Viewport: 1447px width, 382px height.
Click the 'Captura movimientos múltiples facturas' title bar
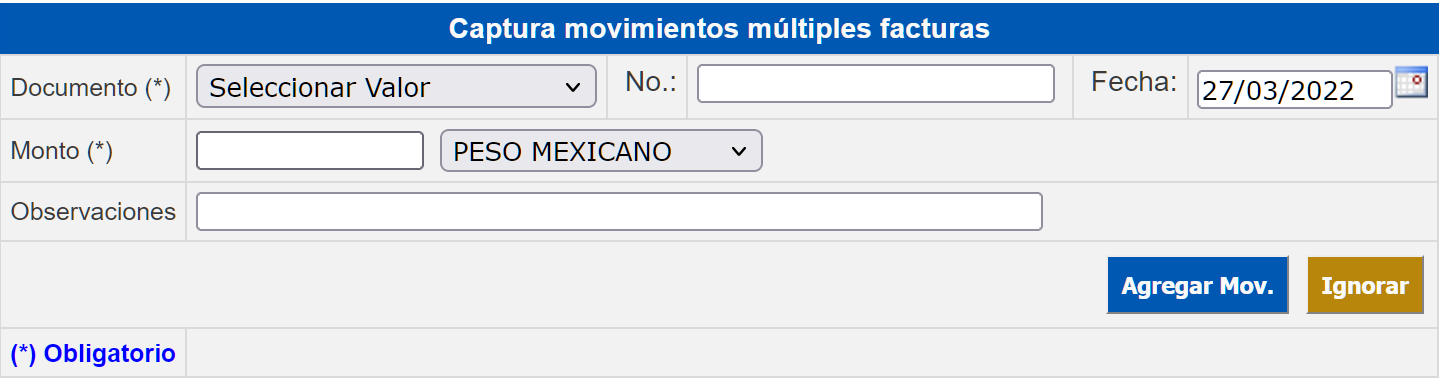(x=719, y=28)
